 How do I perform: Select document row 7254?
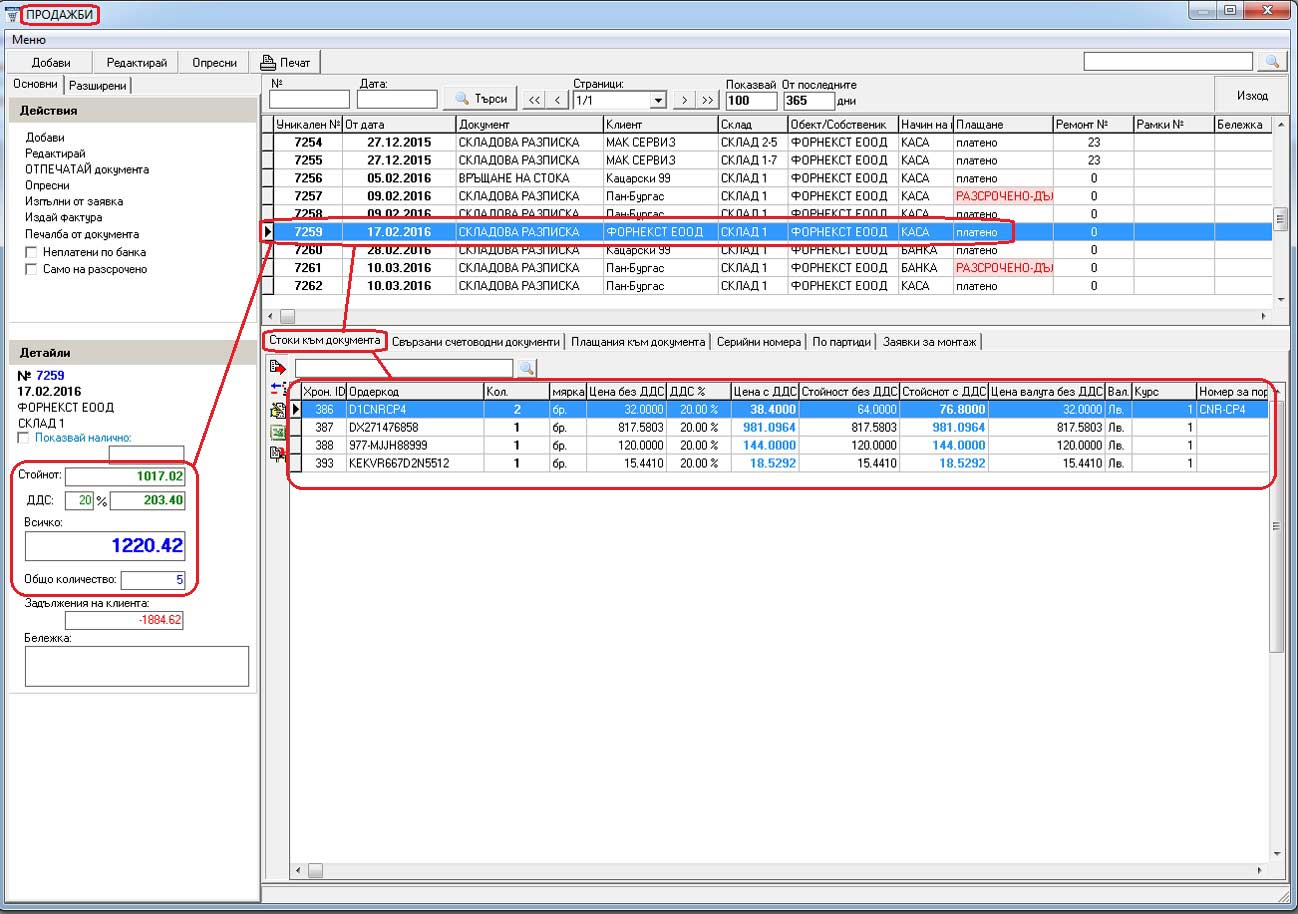click(766, 142)
